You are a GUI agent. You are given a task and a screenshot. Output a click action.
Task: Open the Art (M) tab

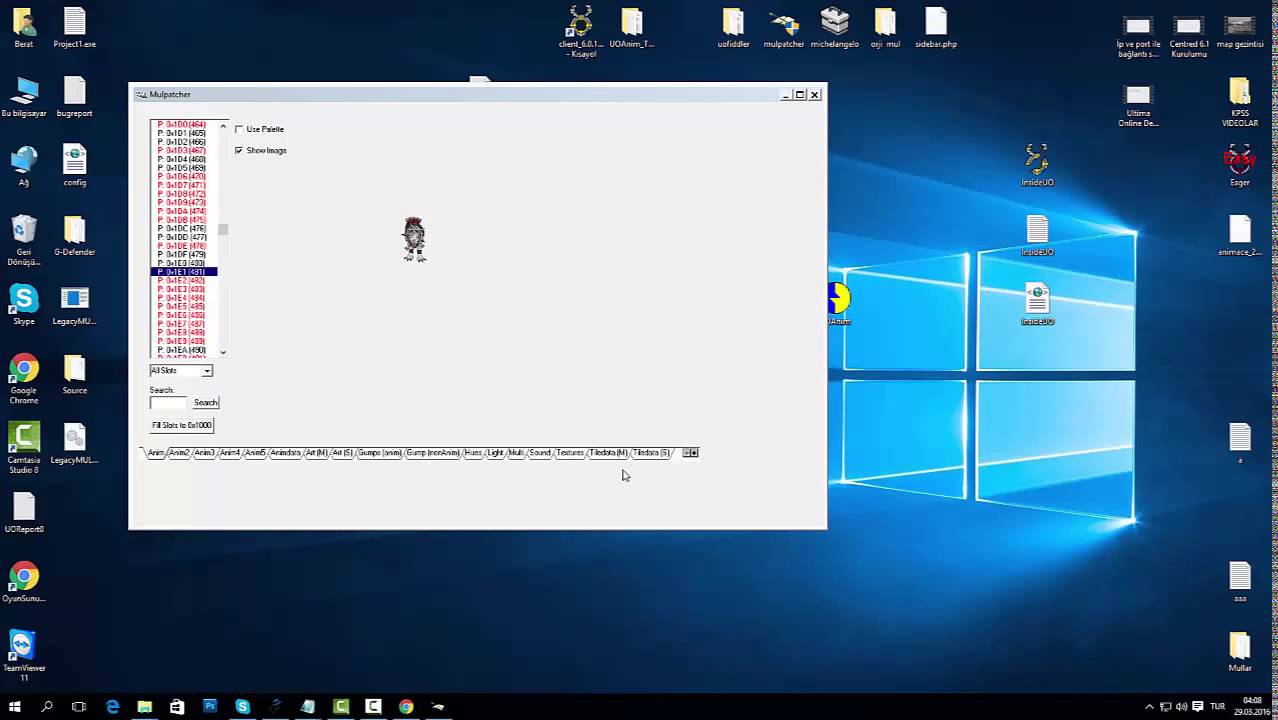[317, 453]
